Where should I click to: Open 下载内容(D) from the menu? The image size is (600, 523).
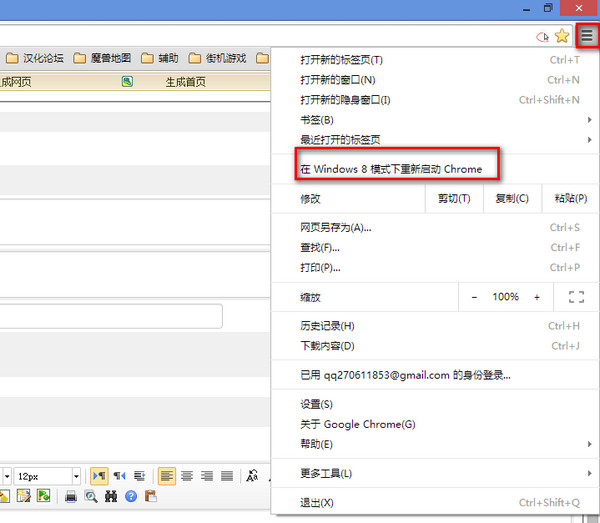[435, 346]
